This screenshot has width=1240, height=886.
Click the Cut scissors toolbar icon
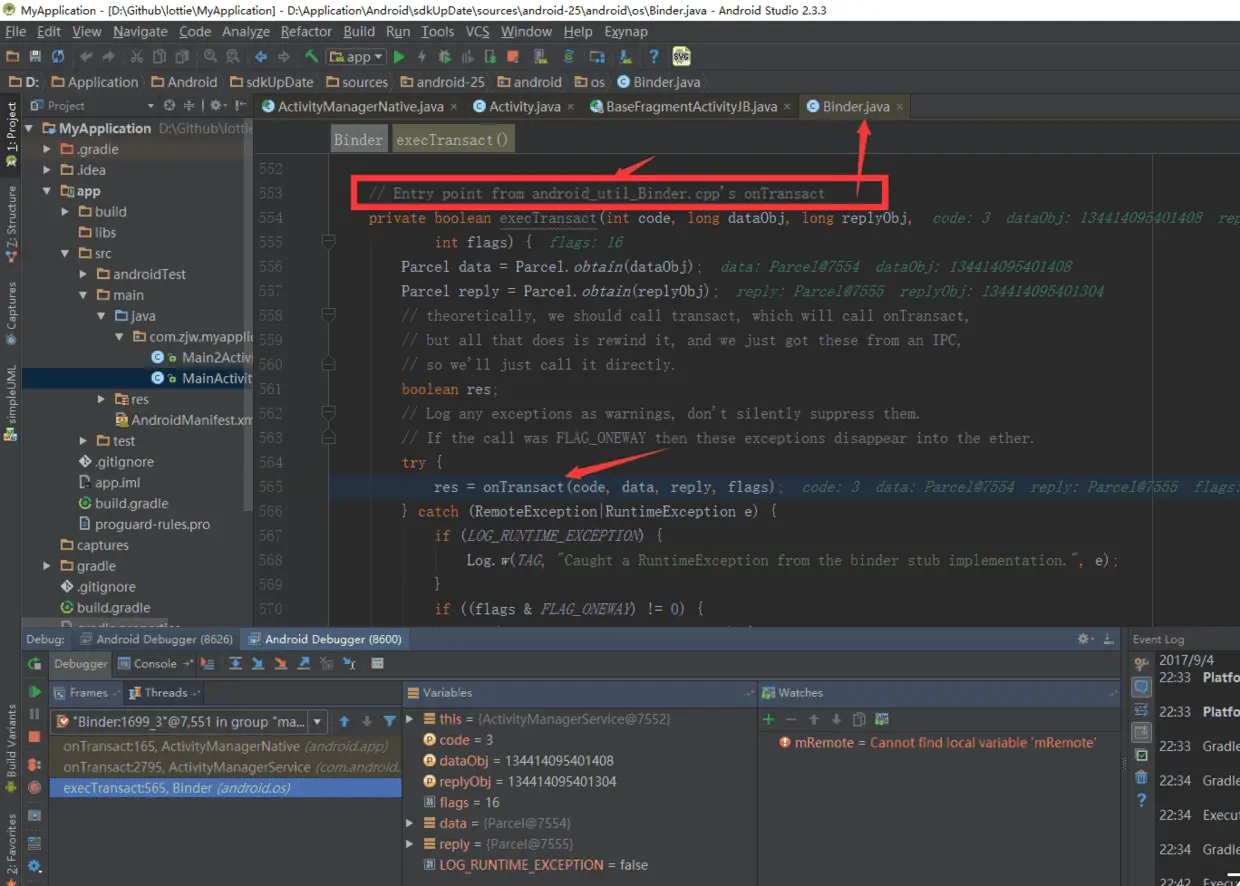136,57
